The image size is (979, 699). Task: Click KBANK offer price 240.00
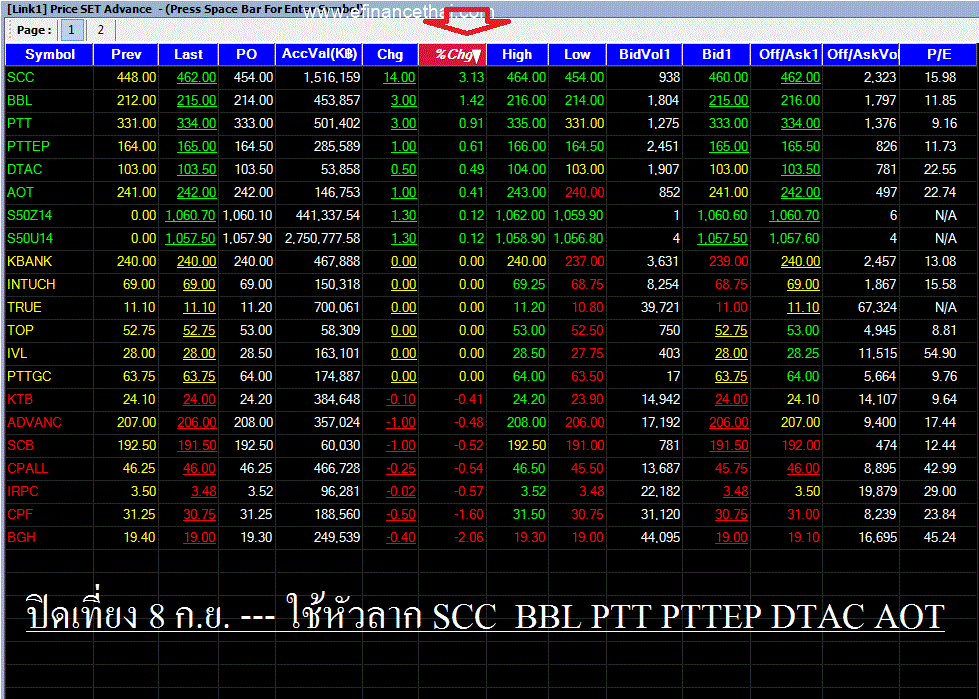tap(800, 262)
